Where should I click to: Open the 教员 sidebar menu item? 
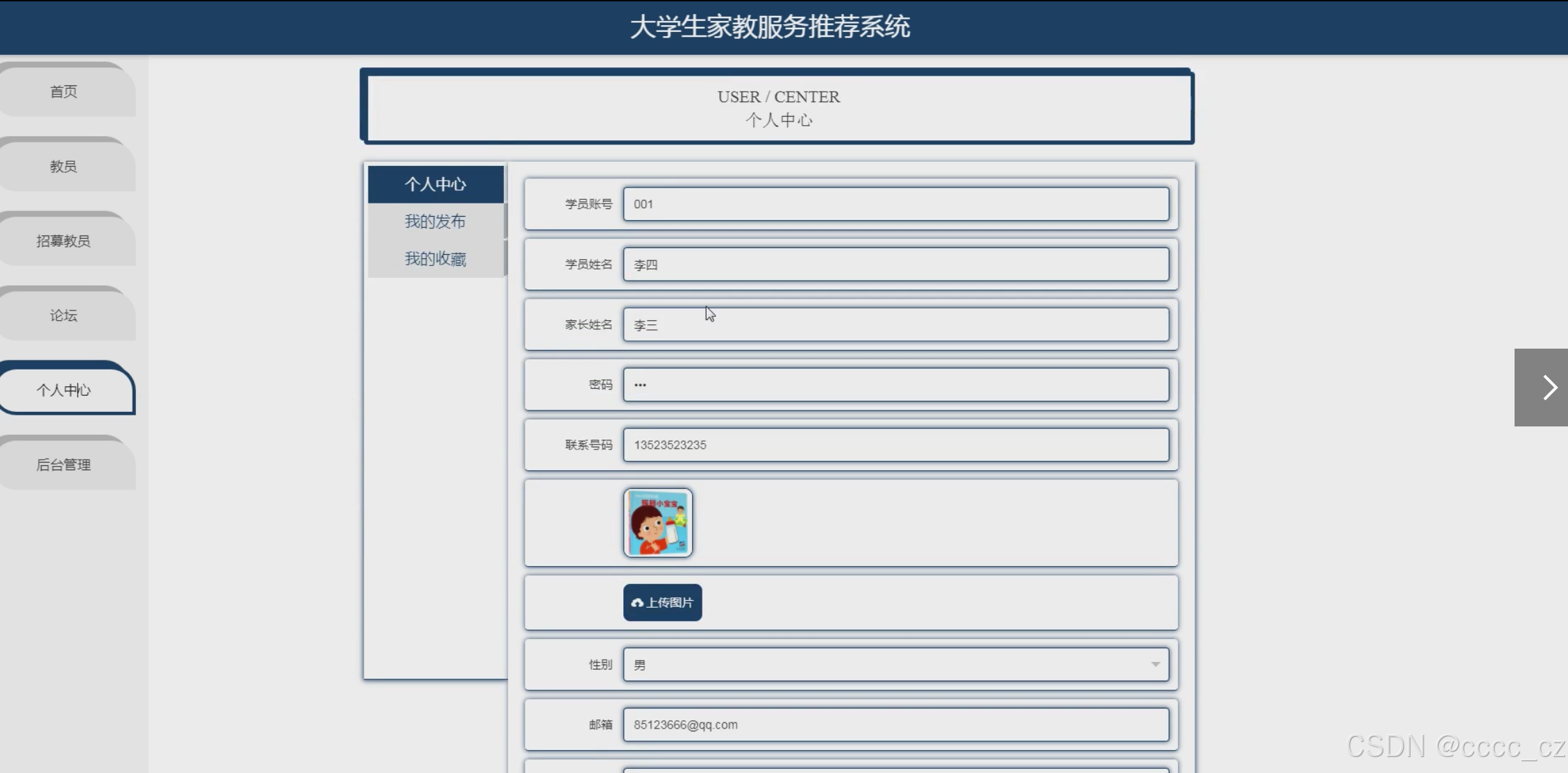tap(64, 167)
